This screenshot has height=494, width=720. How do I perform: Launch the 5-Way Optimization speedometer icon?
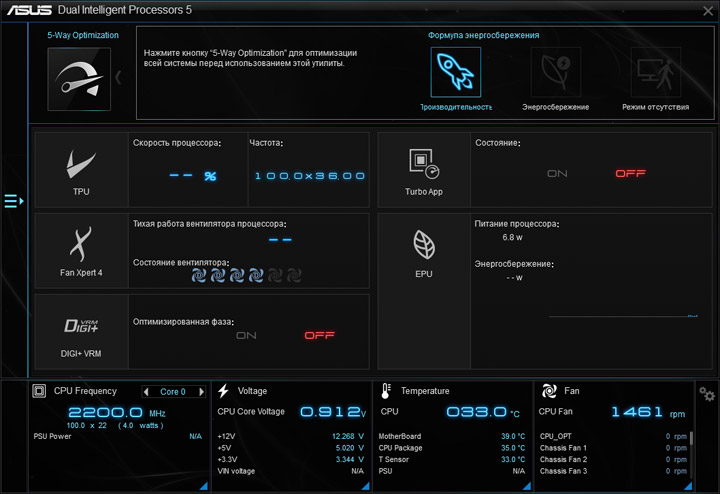pos(79,79)
